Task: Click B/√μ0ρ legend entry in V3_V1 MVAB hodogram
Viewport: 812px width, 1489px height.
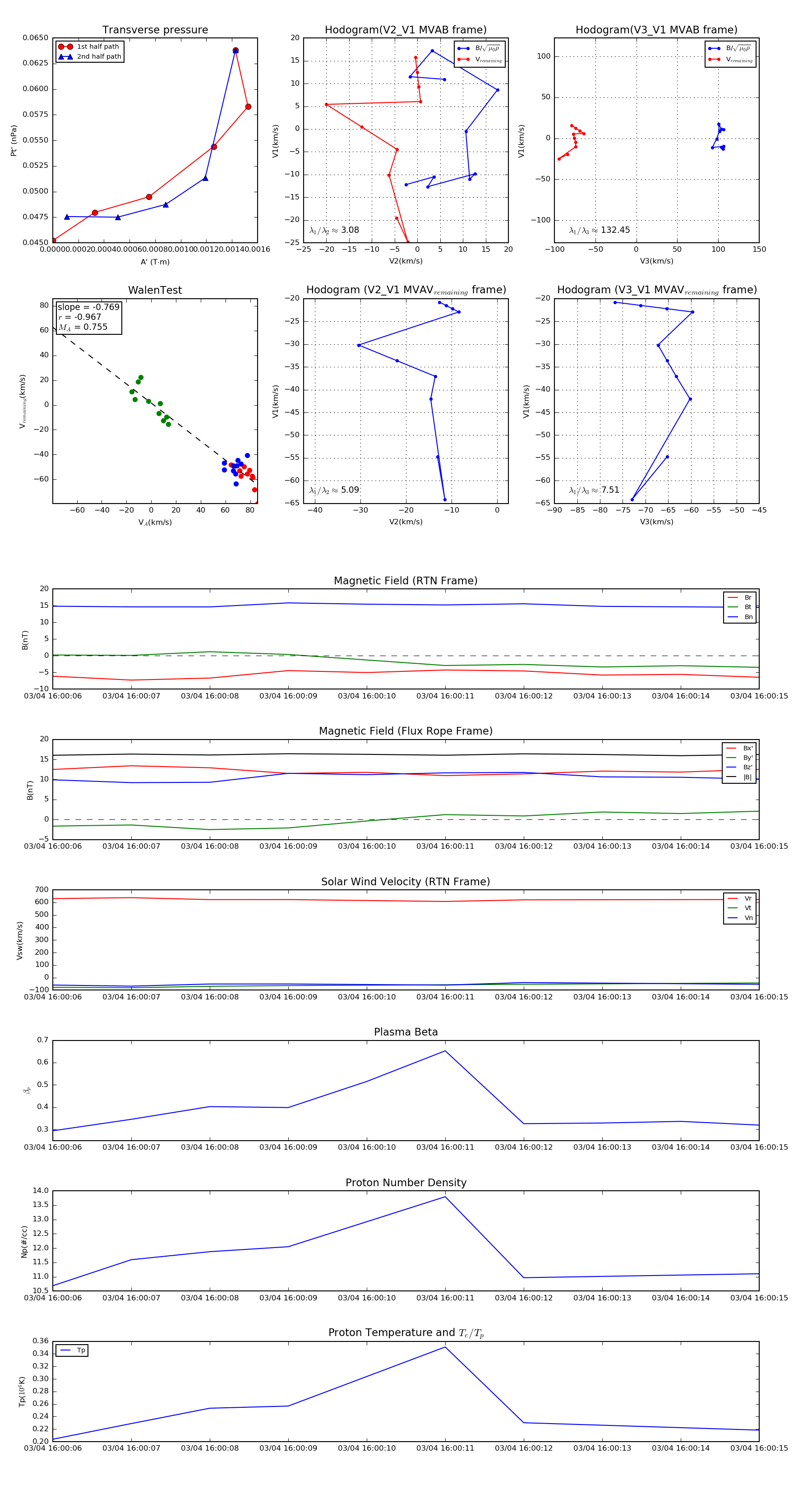Action: pyautogui.click(x=730, y=49)
